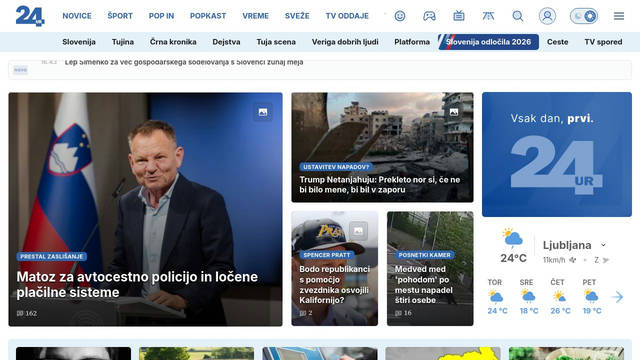The height and width of the screenshot is (360, 640).
Task: Go to Tuja scena section
Action: pos(276,42)
